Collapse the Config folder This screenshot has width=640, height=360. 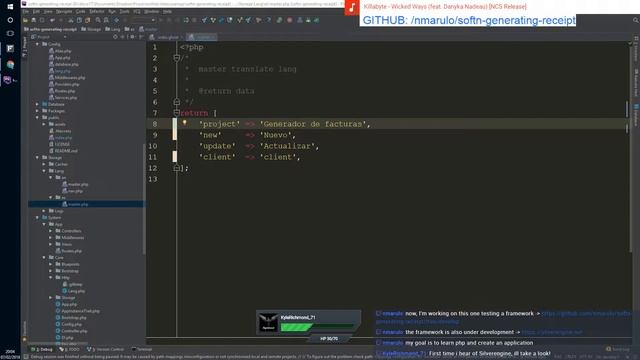coord(37,44)
